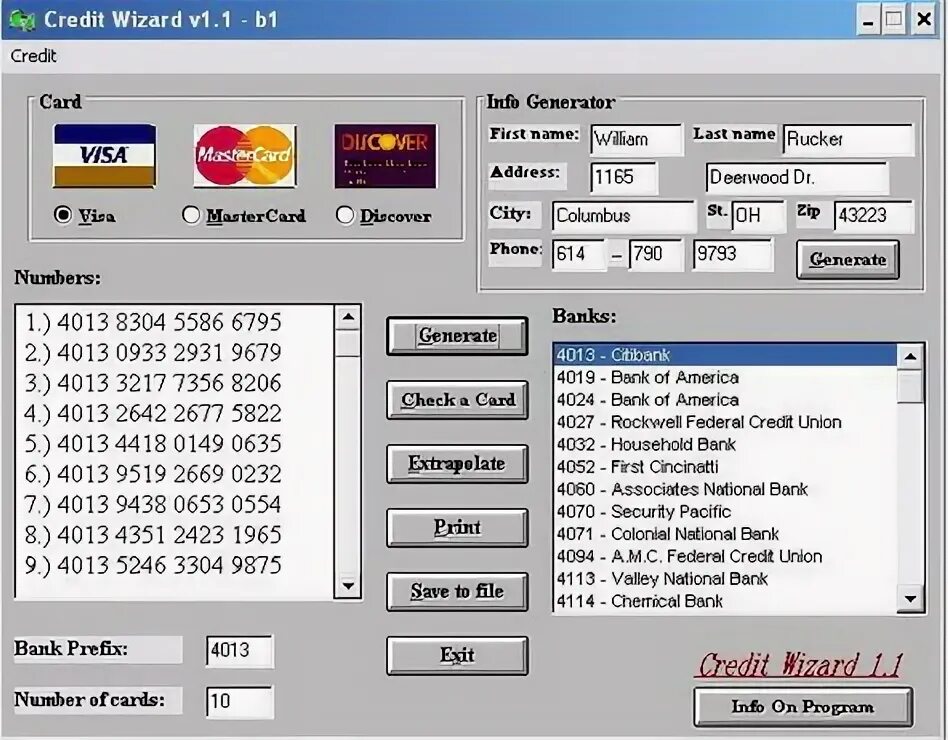The image size is (948, 740).
Task: Click the Discover card logo image
Action: coord(385,156)
